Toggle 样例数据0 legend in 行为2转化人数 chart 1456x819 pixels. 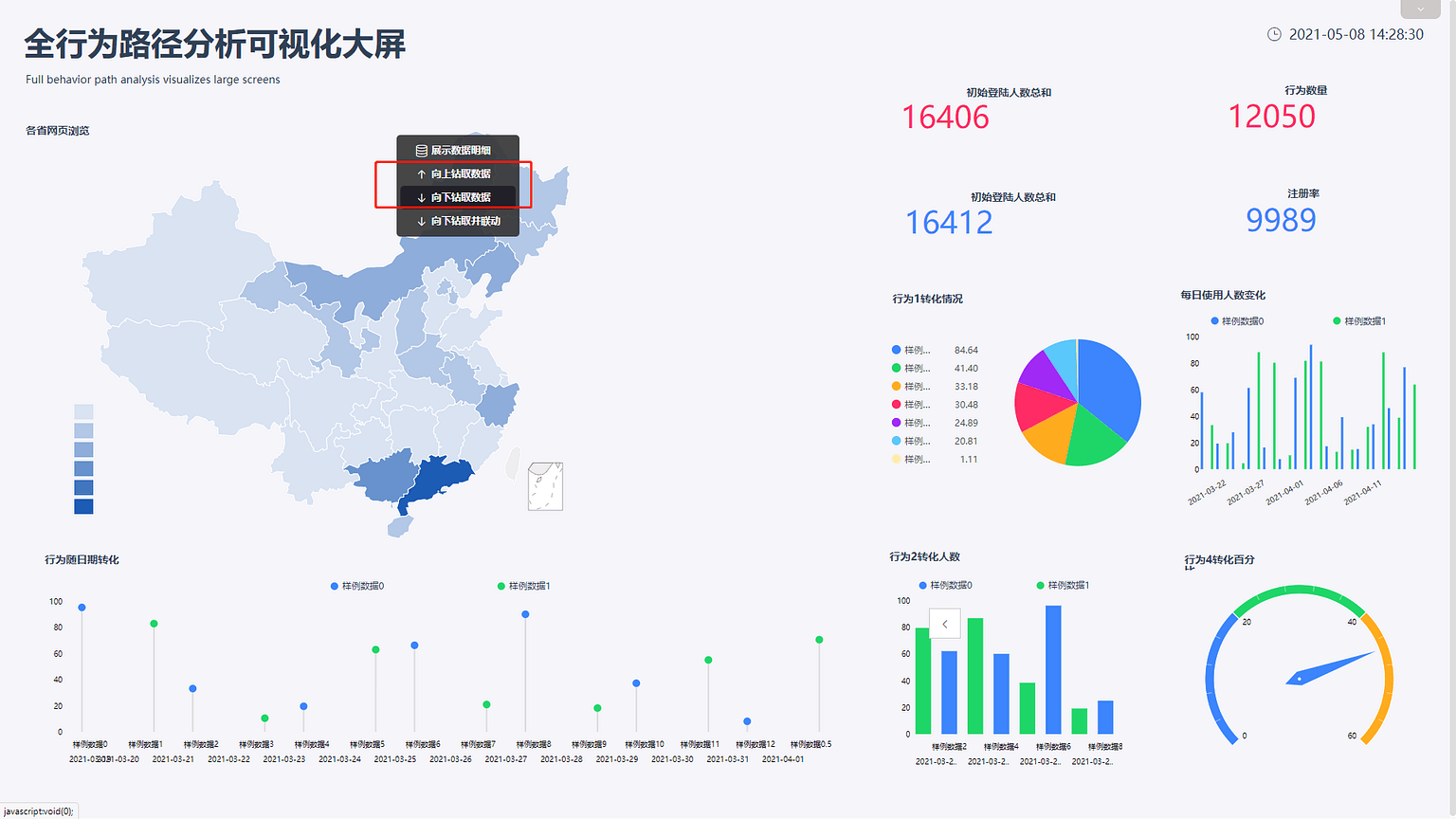pyautogui.click(x=945, y=585)
